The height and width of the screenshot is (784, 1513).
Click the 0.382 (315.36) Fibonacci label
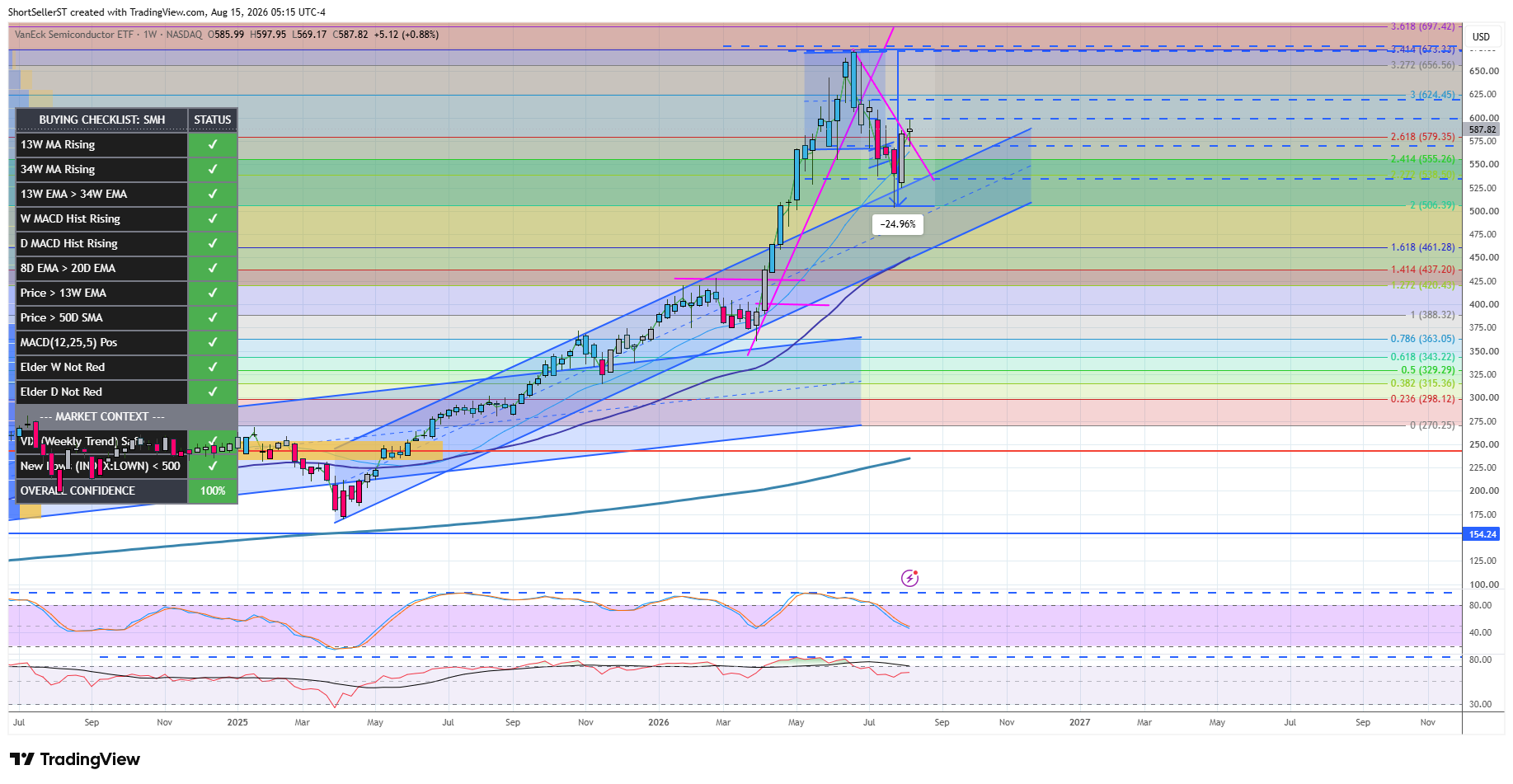click(1423, 383)
